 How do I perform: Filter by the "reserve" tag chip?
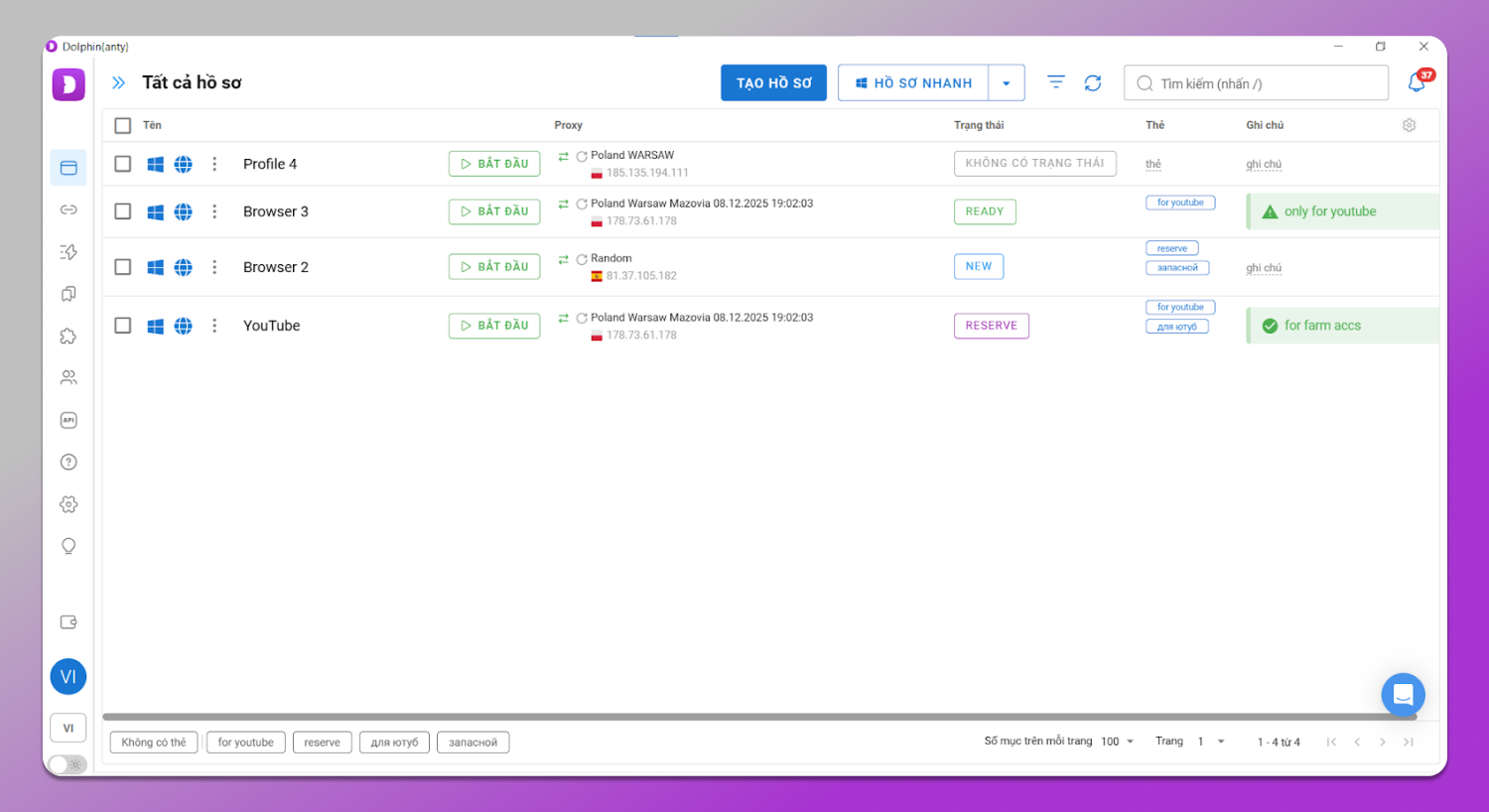pos(322,743)
